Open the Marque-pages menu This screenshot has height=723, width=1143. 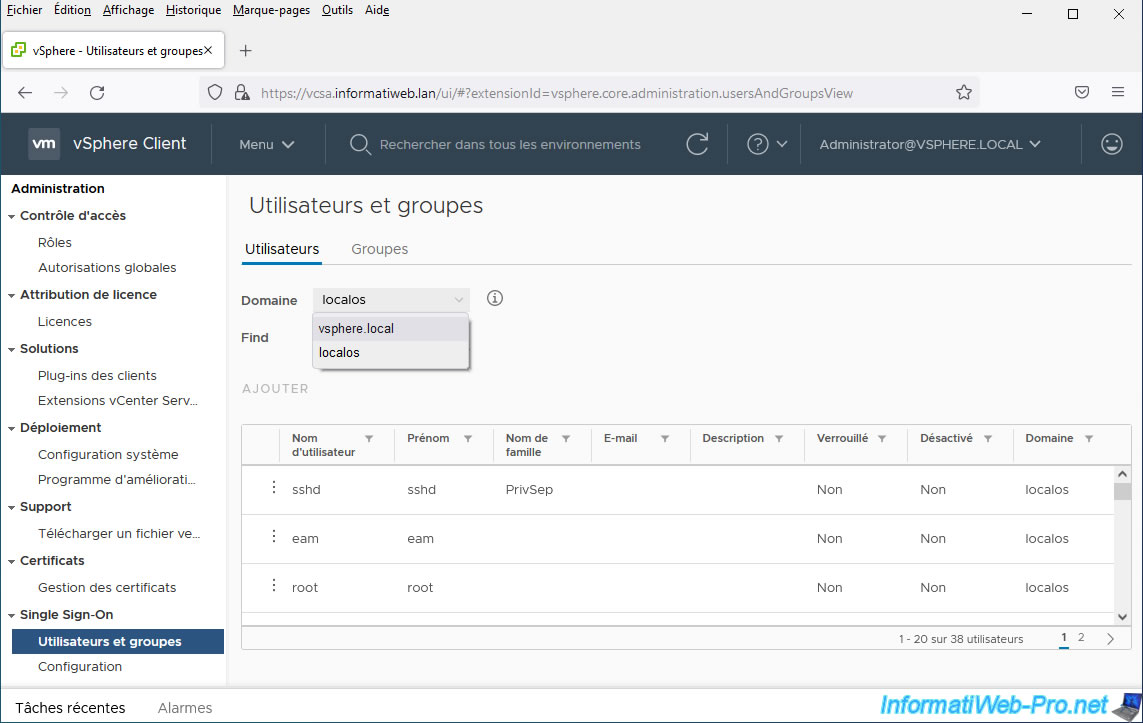click(271, 10)
